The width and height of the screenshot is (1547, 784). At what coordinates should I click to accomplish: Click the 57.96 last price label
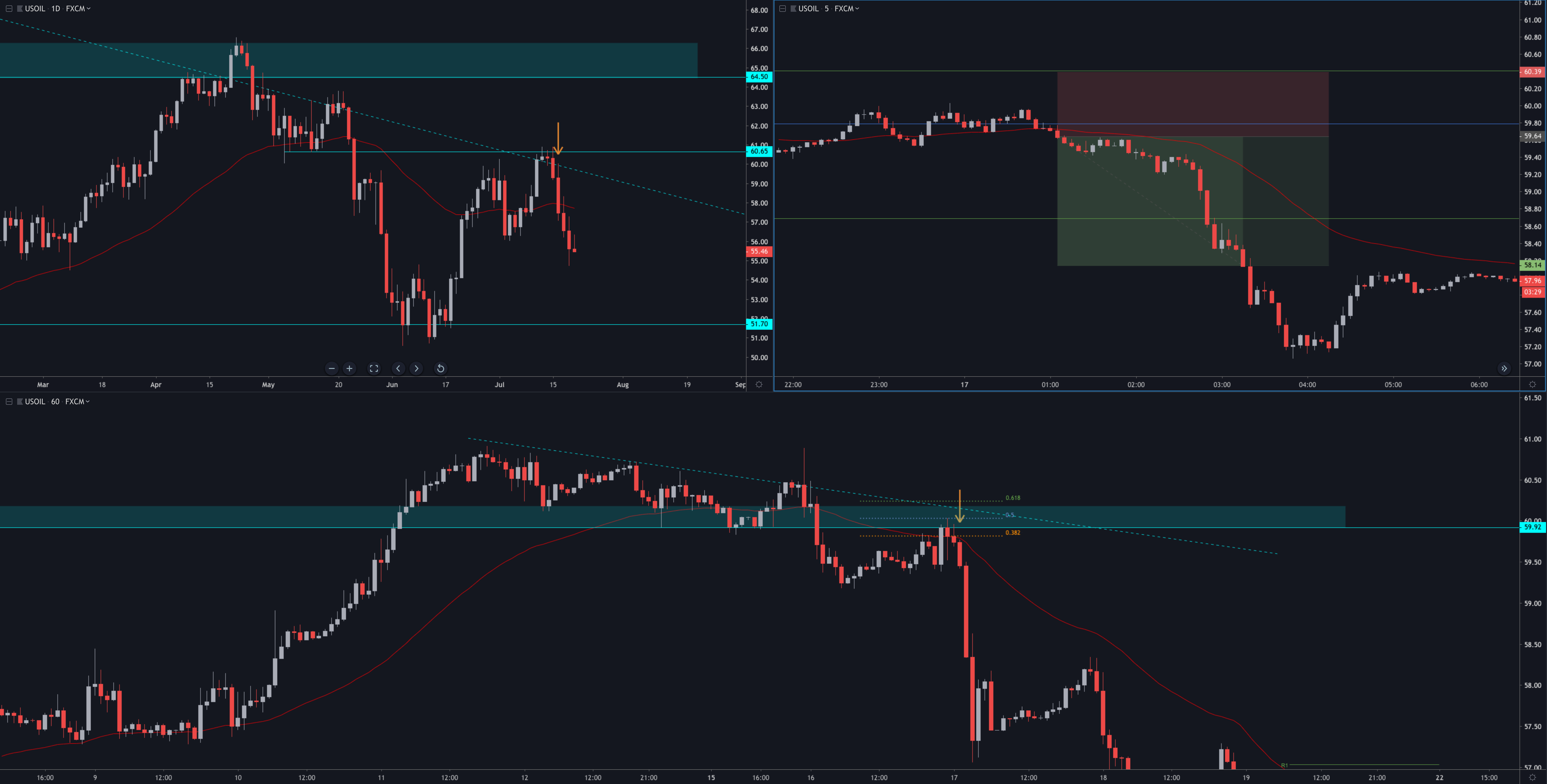[1533, 280]
